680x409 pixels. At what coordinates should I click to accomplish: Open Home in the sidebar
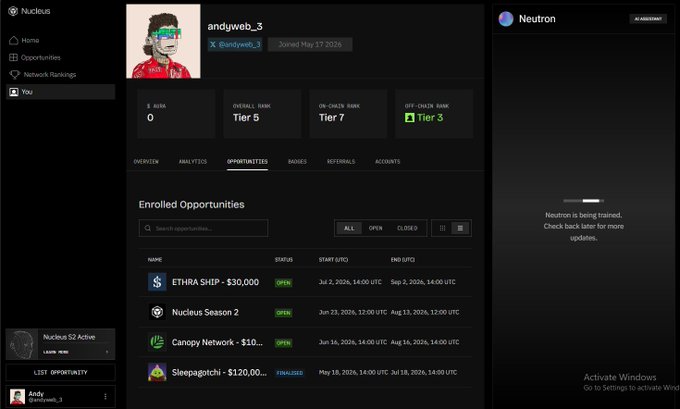point(60,40)
